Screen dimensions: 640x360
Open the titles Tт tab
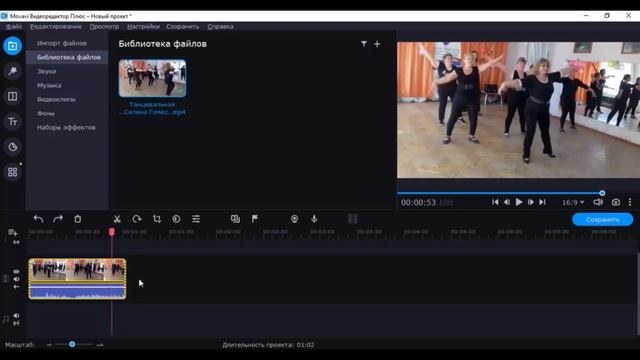pos(13,122)
